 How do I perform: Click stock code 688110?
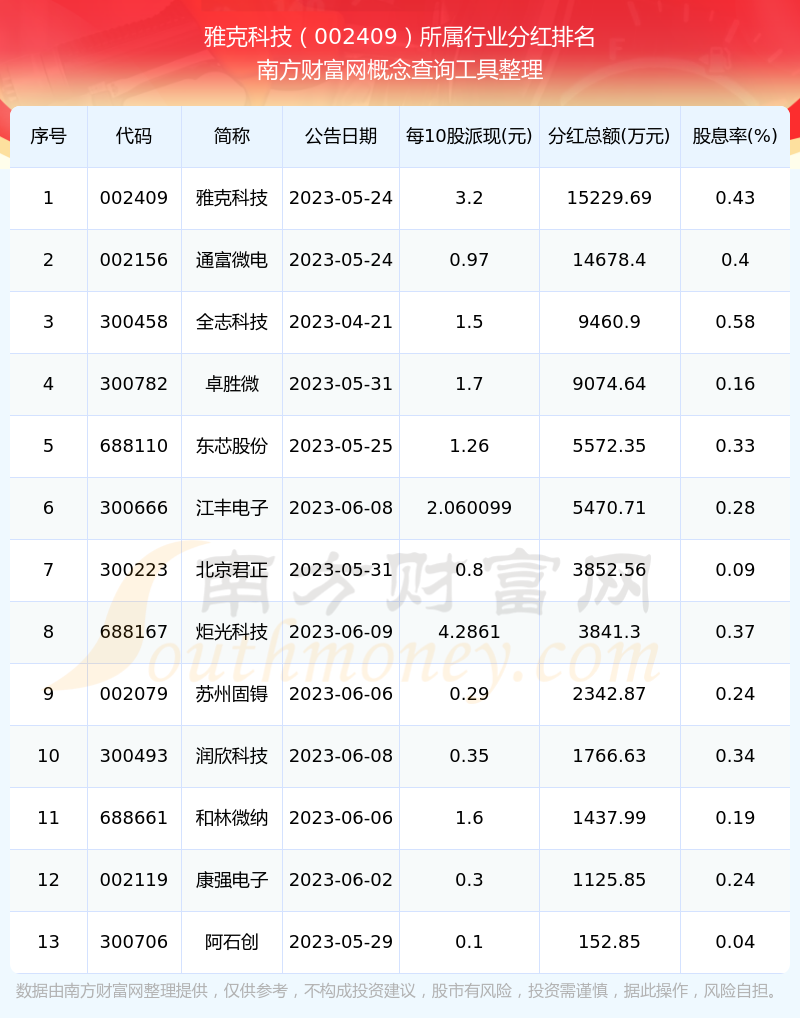tap(134, 446)
